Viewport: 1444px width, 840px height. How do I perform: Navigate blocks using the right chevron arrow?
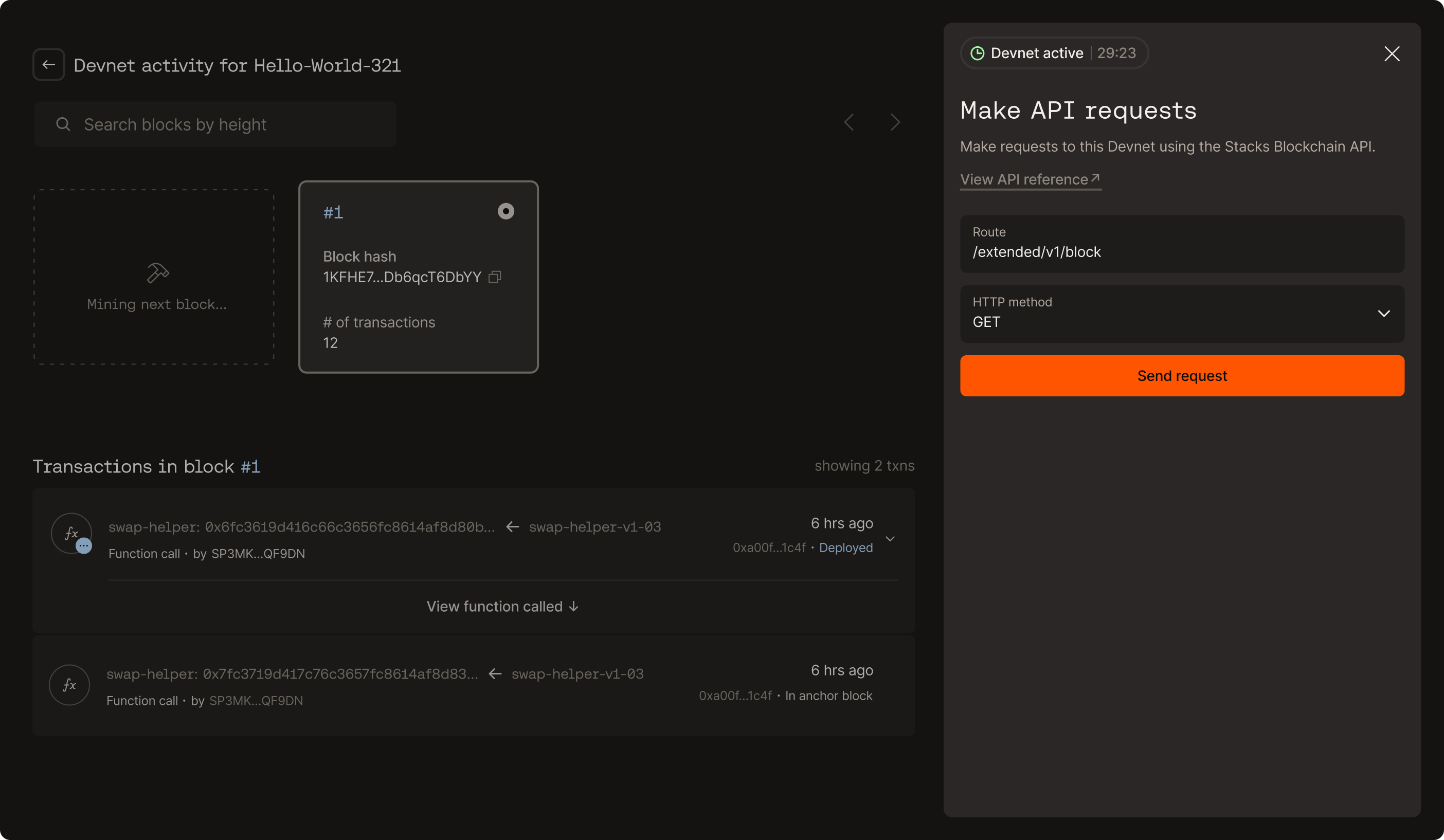[895, 122]
